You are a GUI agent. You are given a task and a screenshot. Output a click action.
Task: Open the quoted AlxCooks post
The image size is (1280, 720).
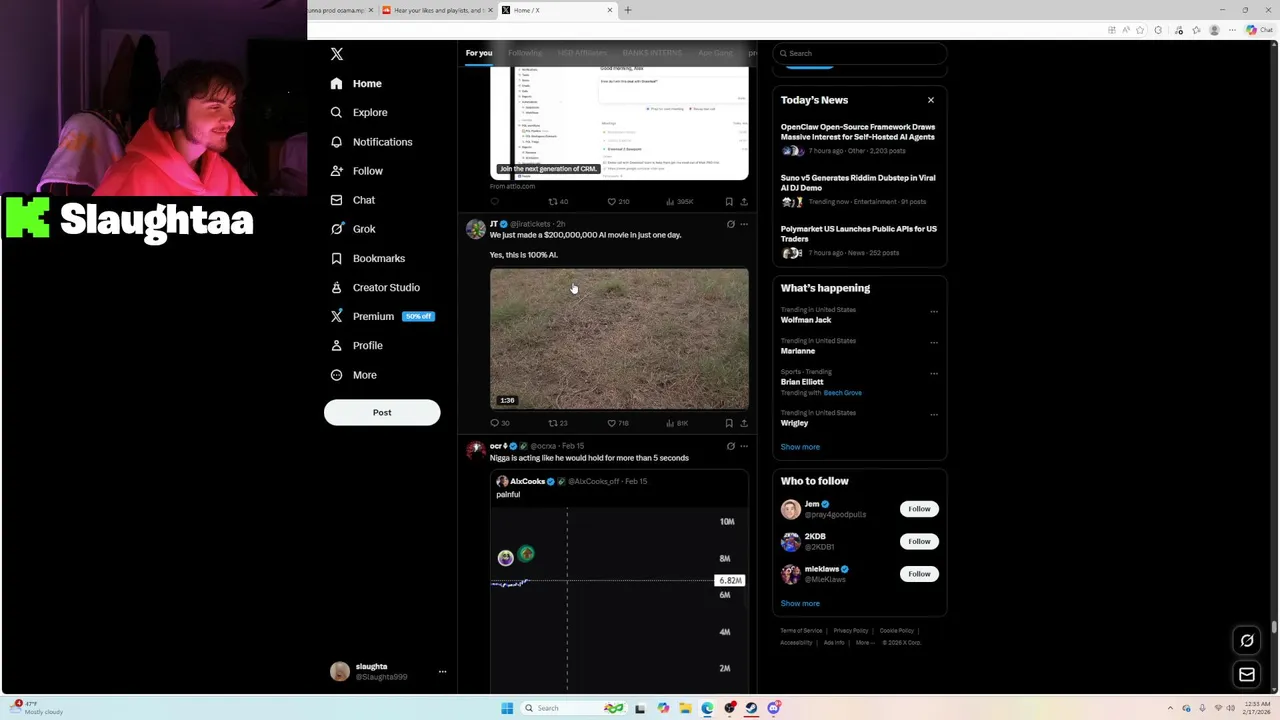tap(619, 580)
